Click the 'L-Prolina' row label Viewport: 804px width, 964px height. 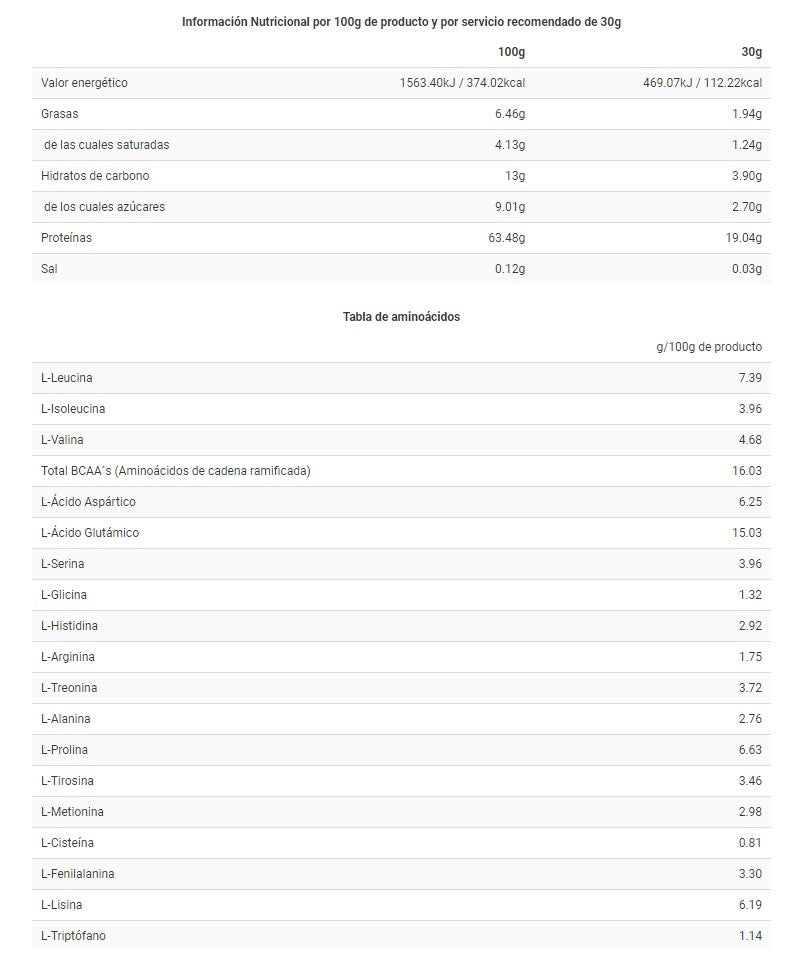[66, 750]
